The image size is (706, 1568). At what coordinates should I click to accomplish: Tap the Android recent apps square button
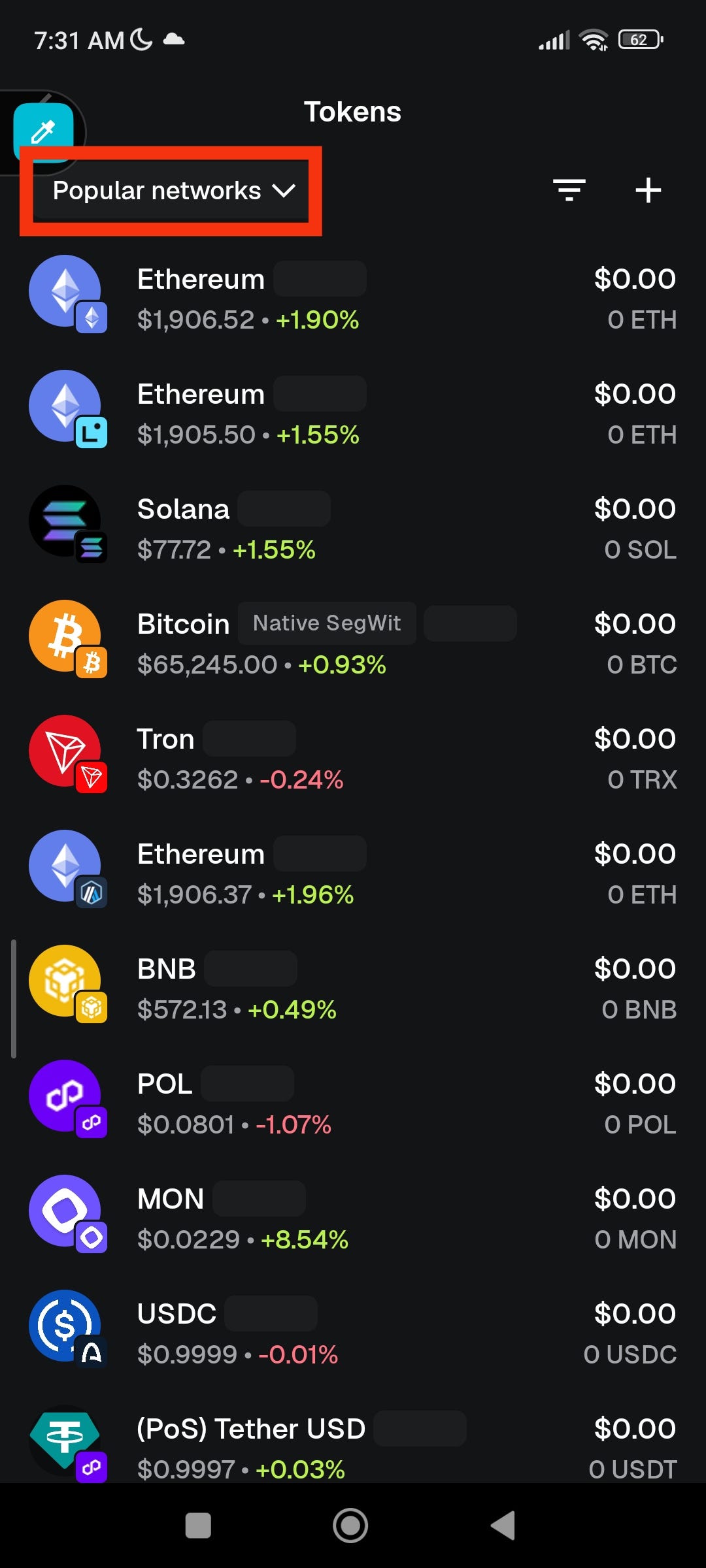coord(198,1526)
